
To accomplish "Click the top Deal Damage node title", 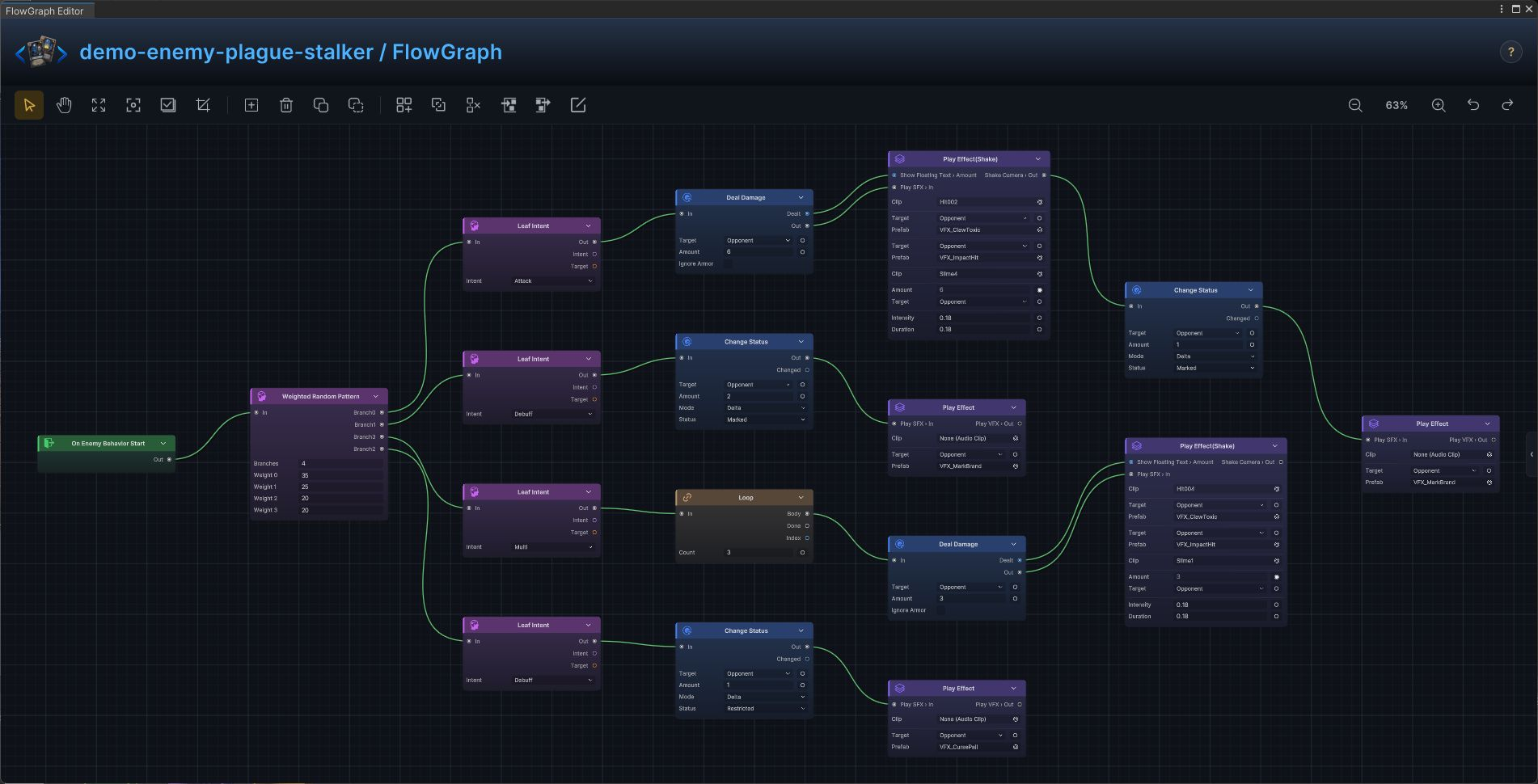I will click(x=746, y=197).
